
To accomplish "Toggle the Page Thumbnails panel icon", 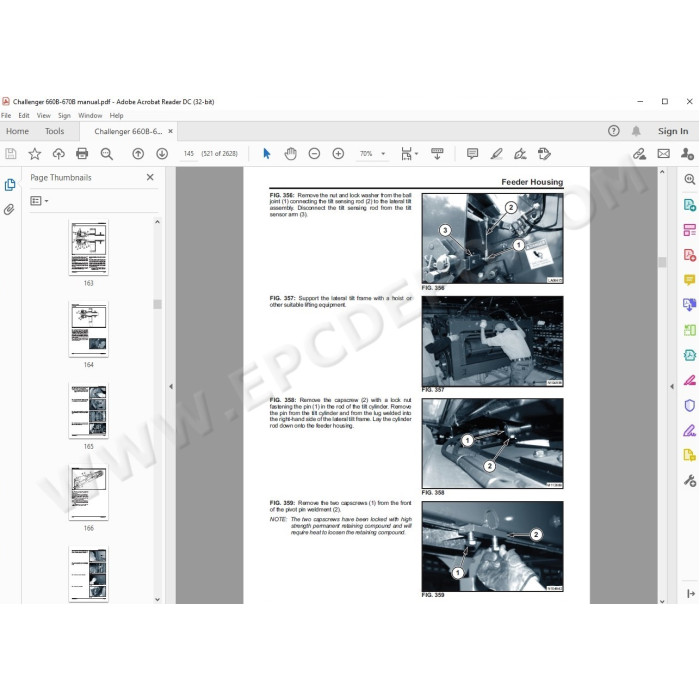I will [10, 185].
